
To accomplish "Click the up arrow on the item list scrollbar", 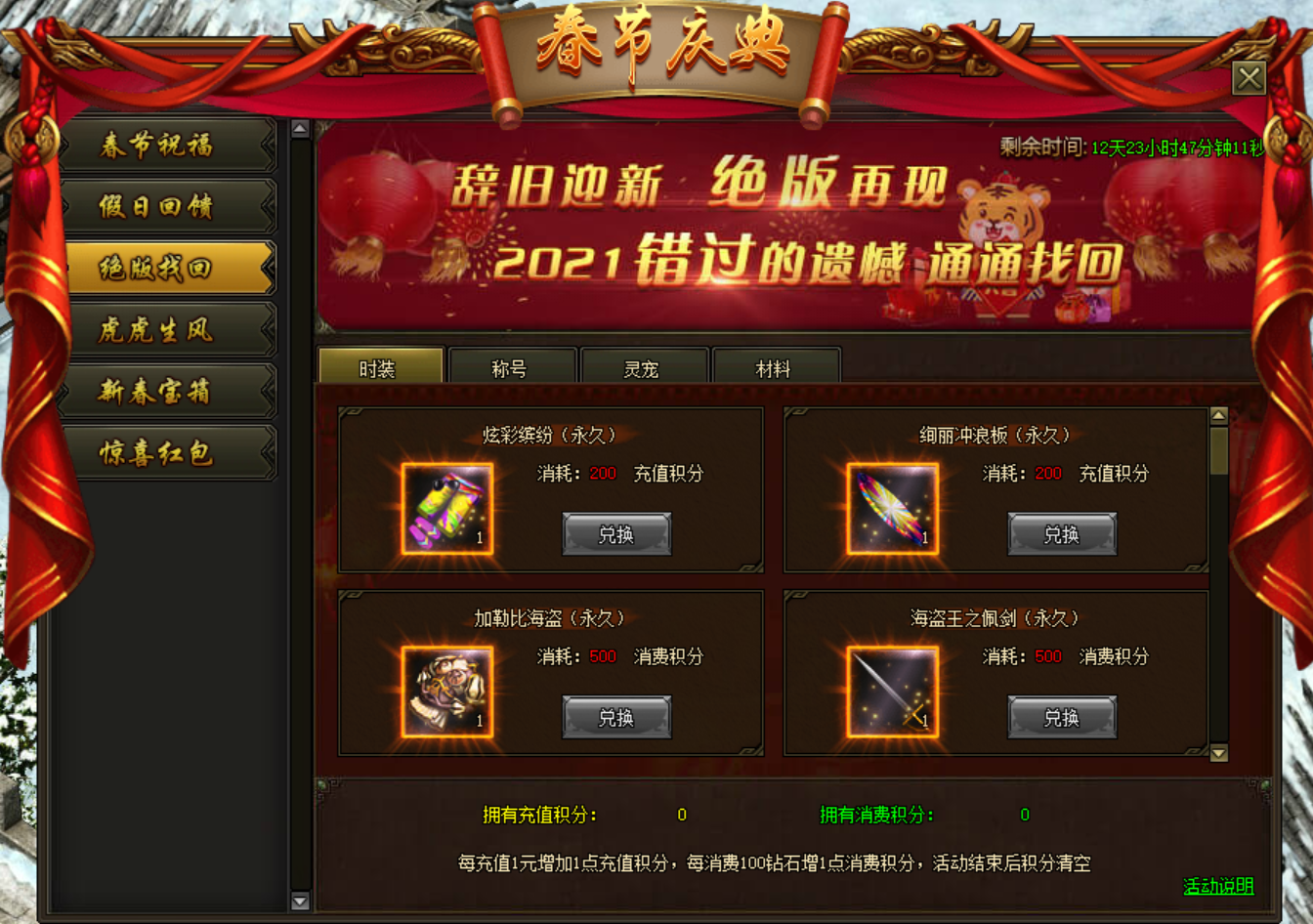I will tap(1218, 416).
